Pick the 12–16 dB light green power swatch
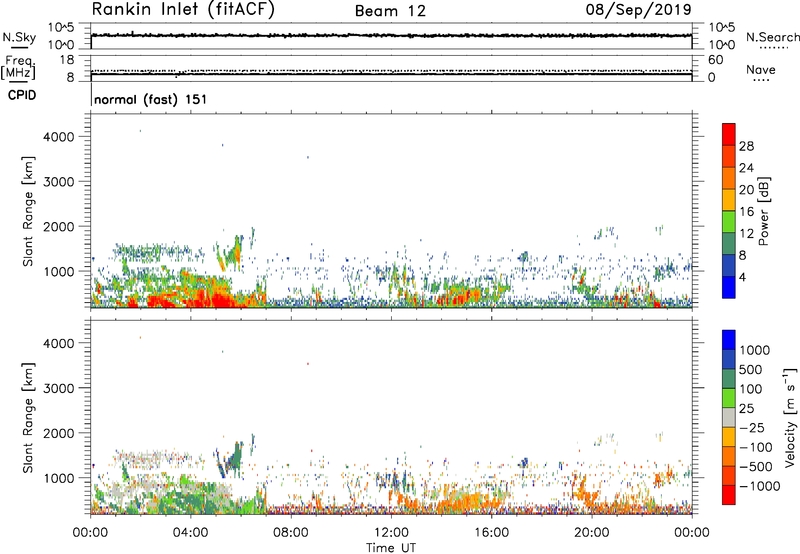Image resolution: width=800 pixels, height=554 pixels. coord(729,221)
